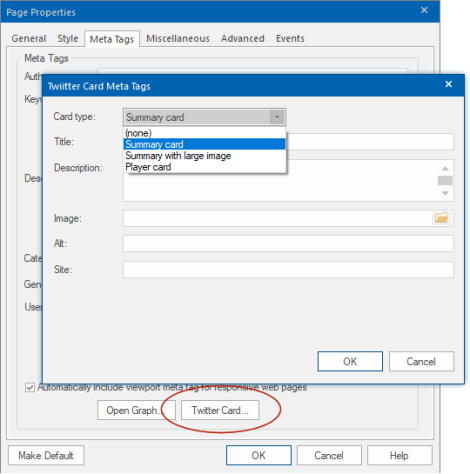Screen dimensions: 470x474
Task: Focus the Alt text field
Action: (288, 244)
